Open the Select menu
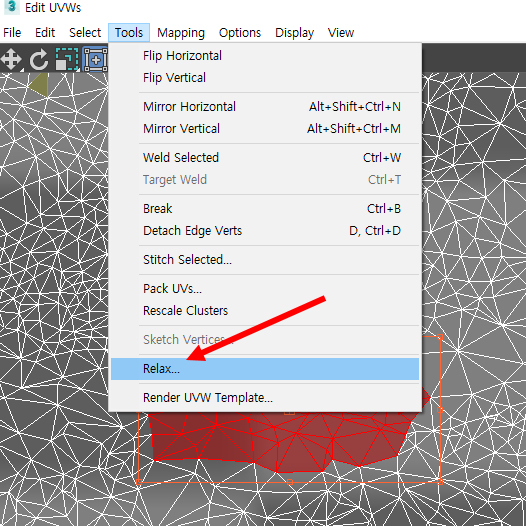This screenshot has width=526, height=526. tap(85, 33)
